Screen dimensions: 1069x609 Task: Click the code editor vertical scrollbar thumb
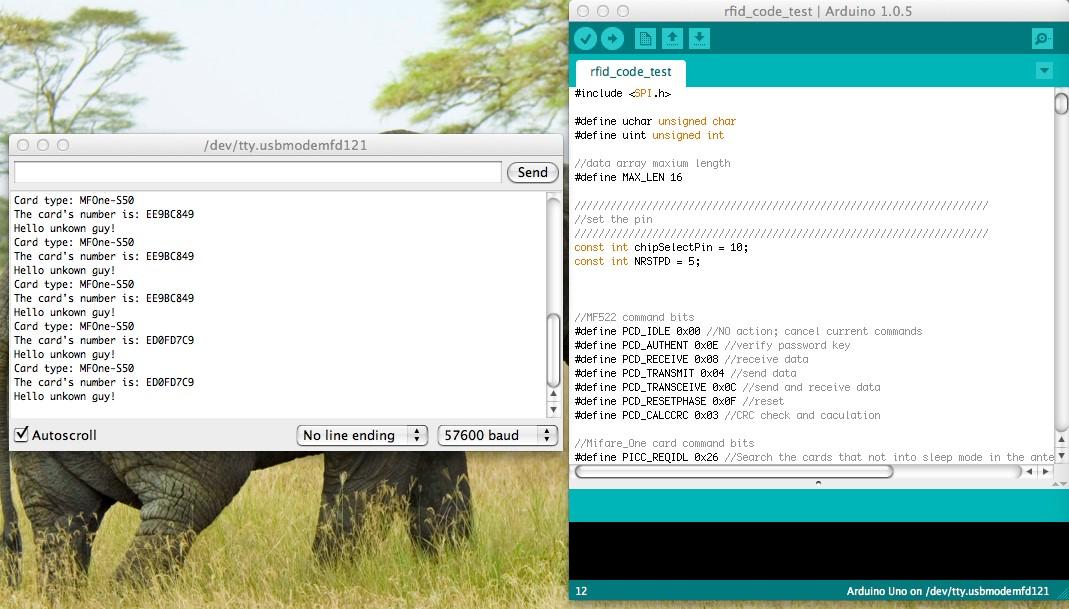(1061, 104)
